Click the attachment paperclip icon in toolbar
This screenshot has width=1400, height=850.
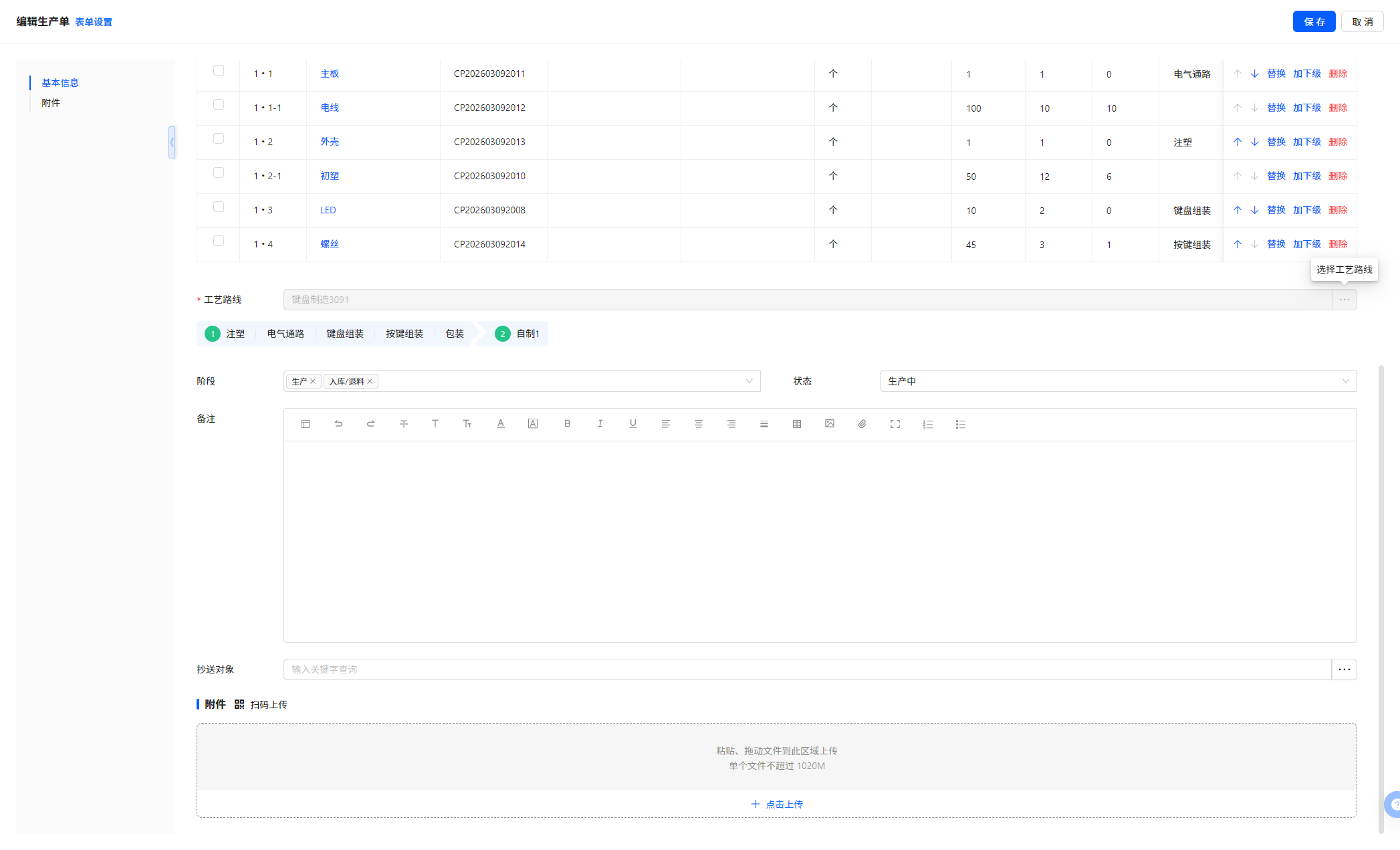862,424
